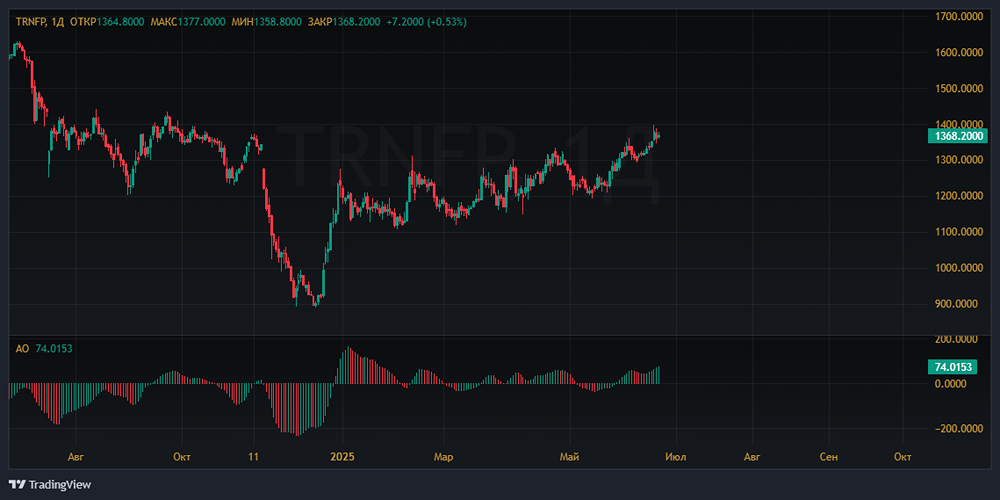Click the 1500.0000 price axis label

pyautogui.click(x=959, y=88)
